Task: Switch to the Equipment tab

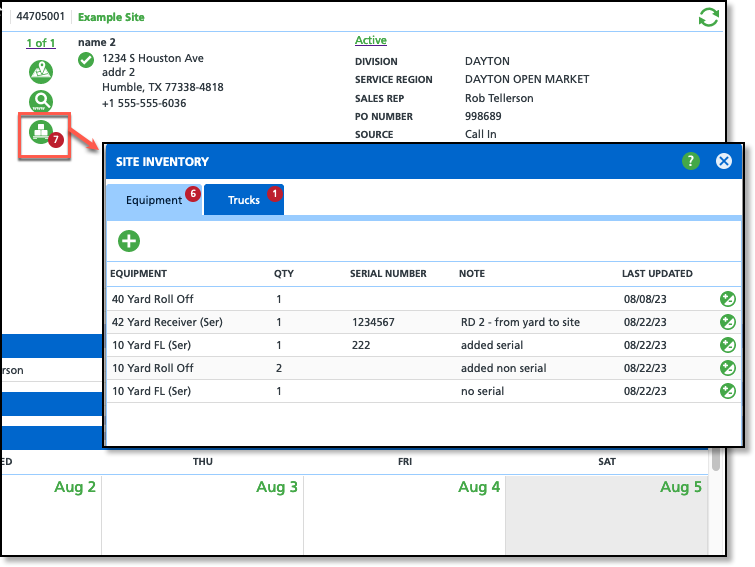Action: coord(154,200)
